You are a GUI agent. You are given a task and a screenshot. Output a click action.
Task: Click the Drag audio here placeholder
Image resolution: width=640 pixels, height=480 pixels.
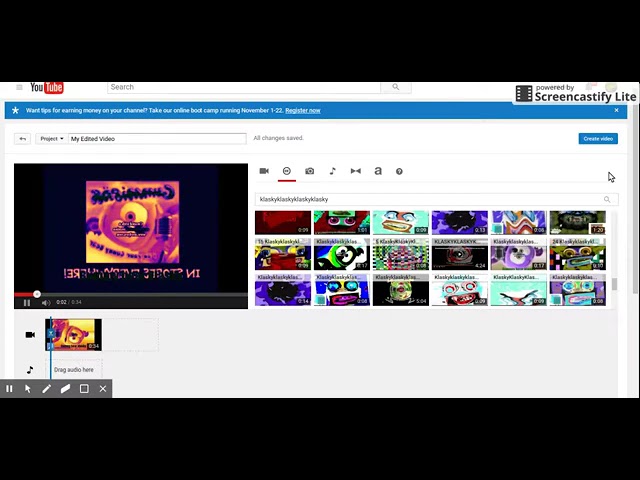point(74,369)
